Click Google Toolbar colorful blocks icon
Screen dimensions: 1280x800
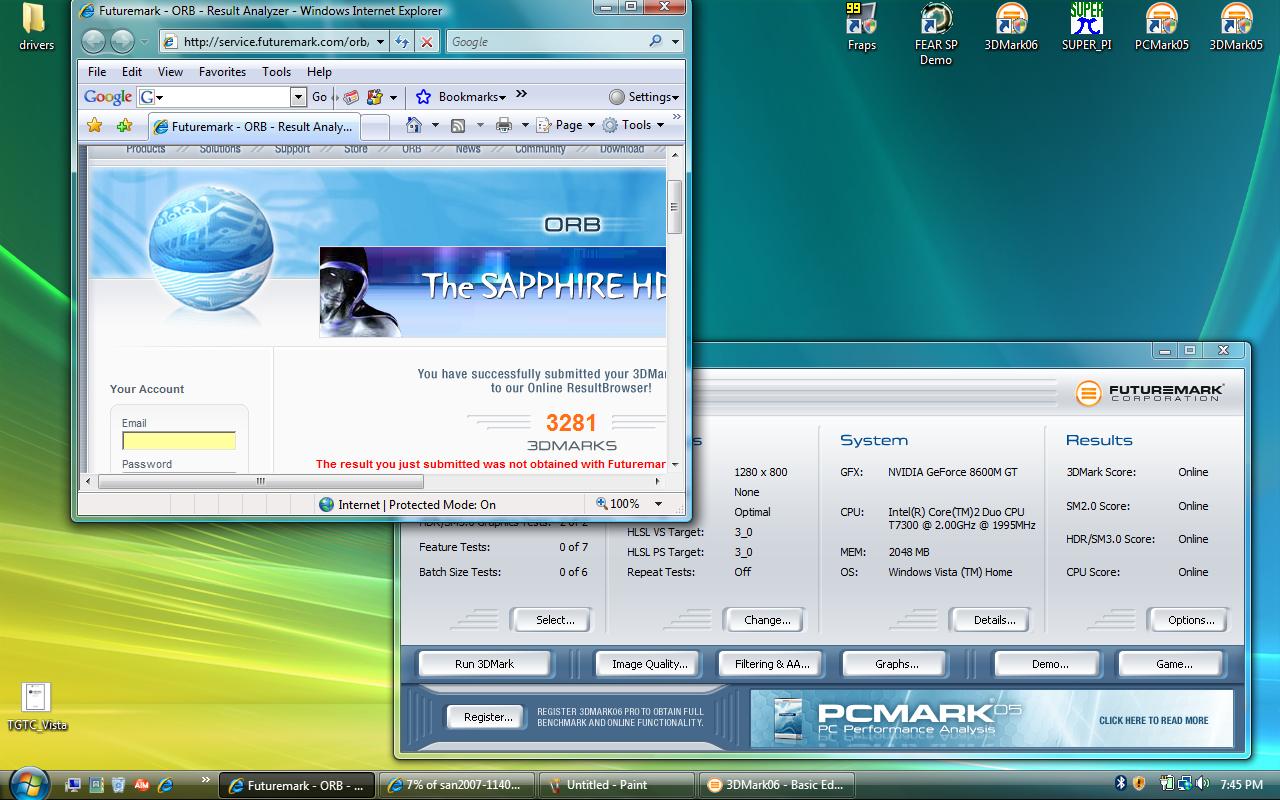(375, 97)
